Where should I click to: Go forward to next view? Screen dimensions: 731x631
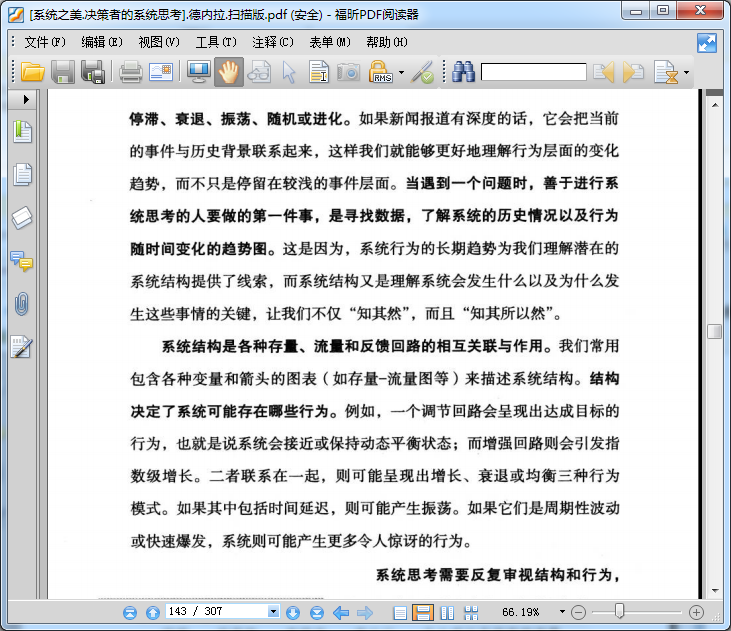(x=365, y=612)
